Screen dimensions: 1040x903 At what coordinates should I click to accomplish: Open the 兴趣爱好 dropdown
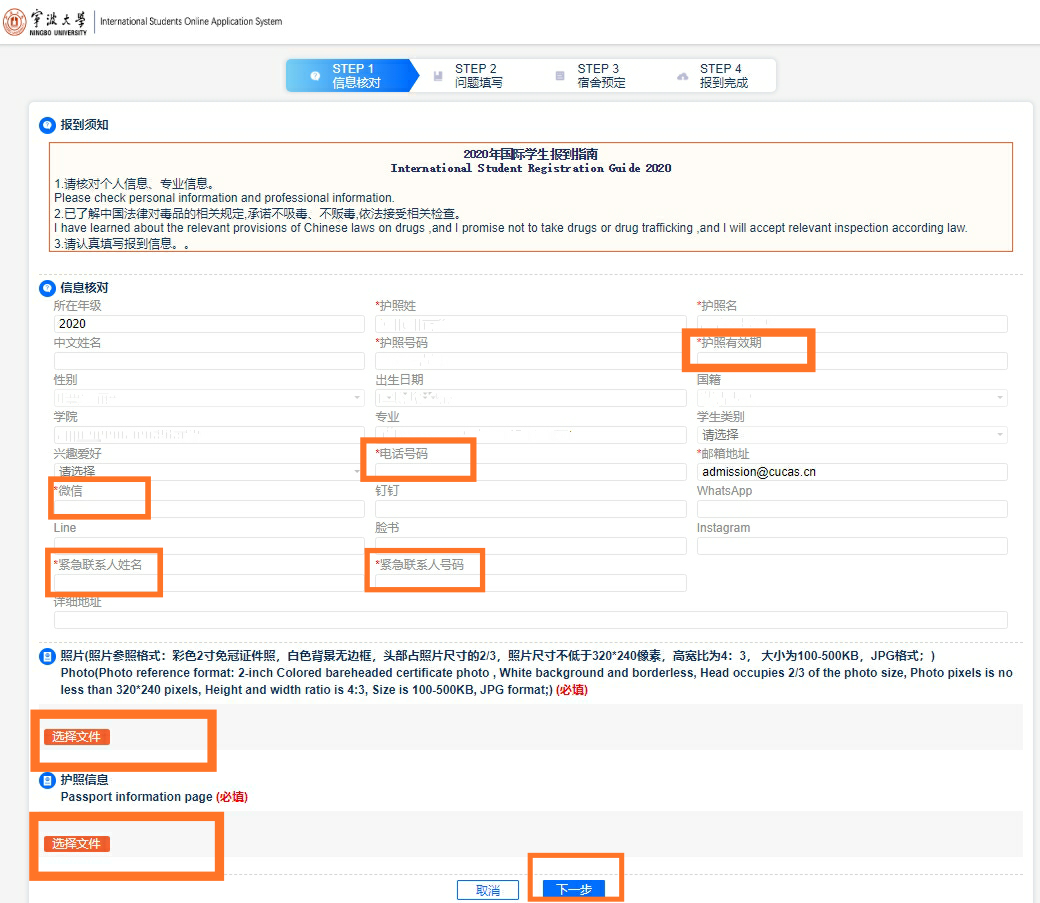[208, 471]
